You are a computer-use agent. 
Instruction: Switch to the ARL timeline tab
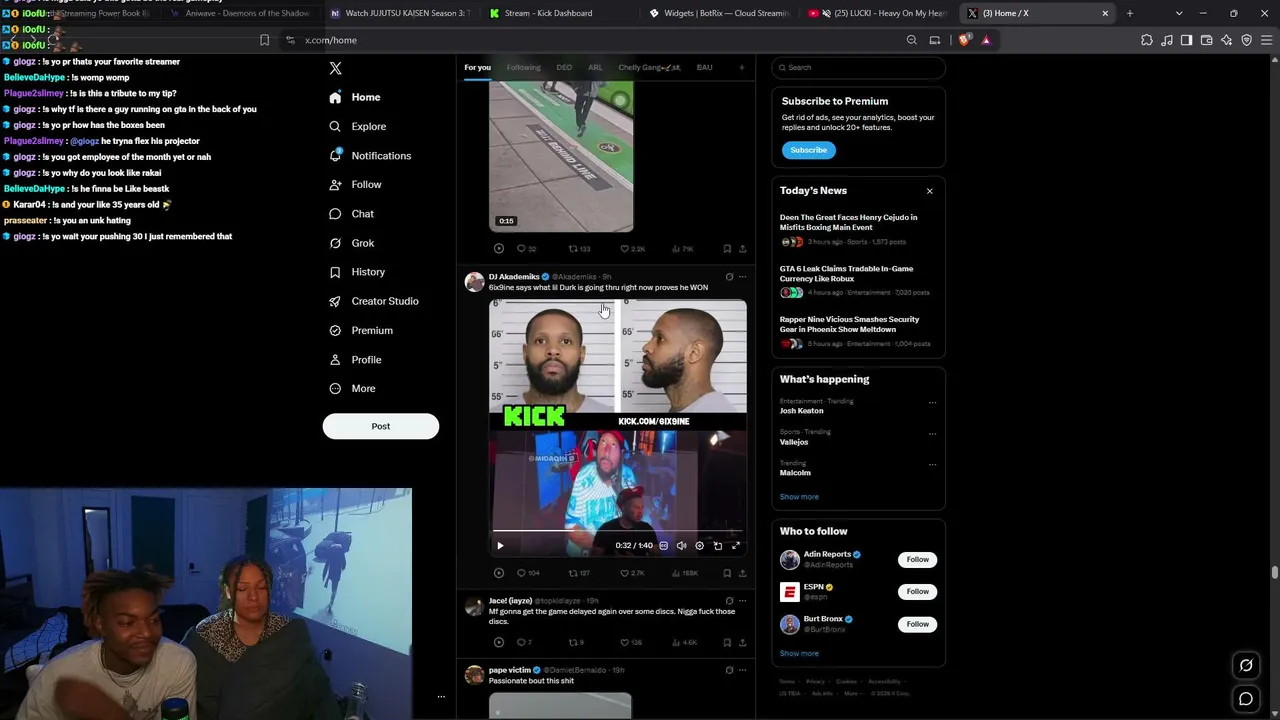[x=595, y=68]
